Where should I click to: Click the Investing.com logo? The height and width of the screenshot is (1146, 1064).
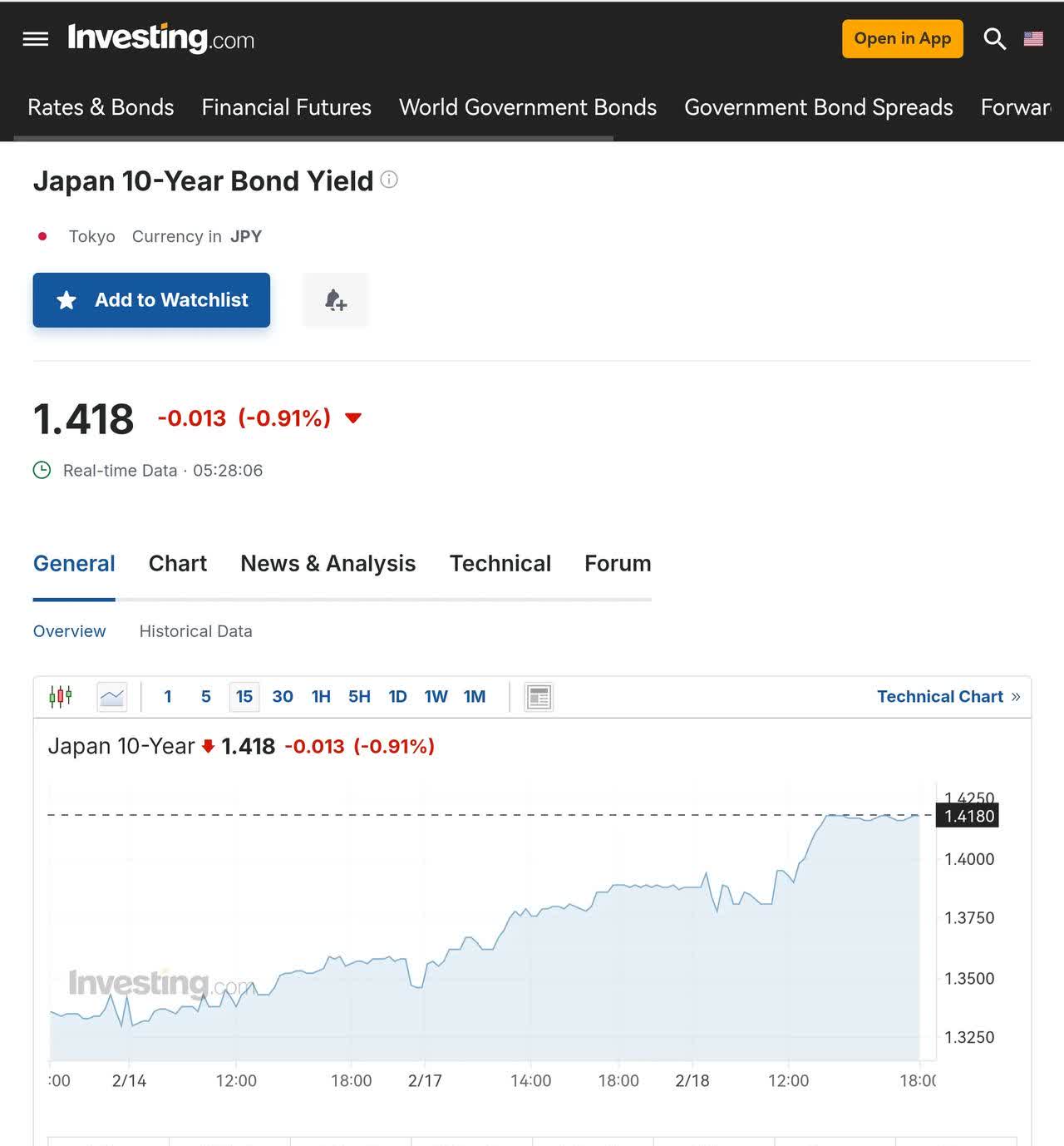click(161, 39)
